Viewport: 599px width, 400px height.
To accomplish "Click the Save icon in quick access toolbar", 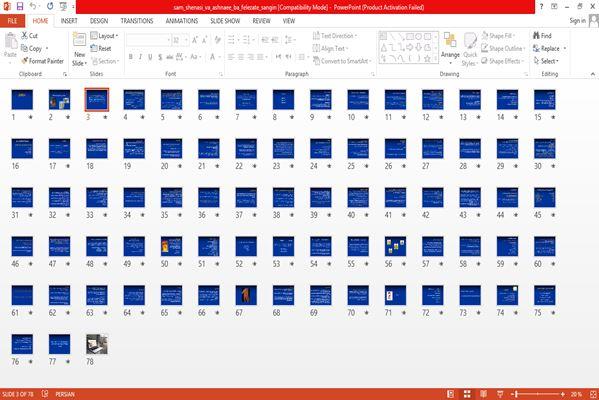I will pos(19,6).
